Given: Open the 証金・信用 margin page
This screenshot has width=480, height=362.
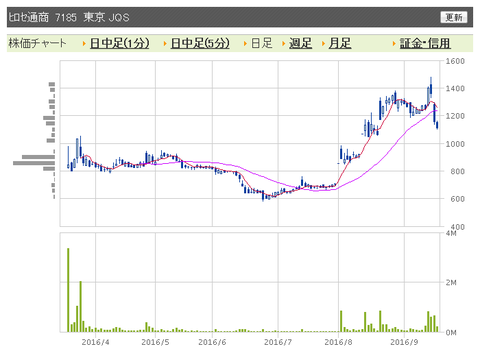Looking at the screenshot, I should [x=425, y=43].
